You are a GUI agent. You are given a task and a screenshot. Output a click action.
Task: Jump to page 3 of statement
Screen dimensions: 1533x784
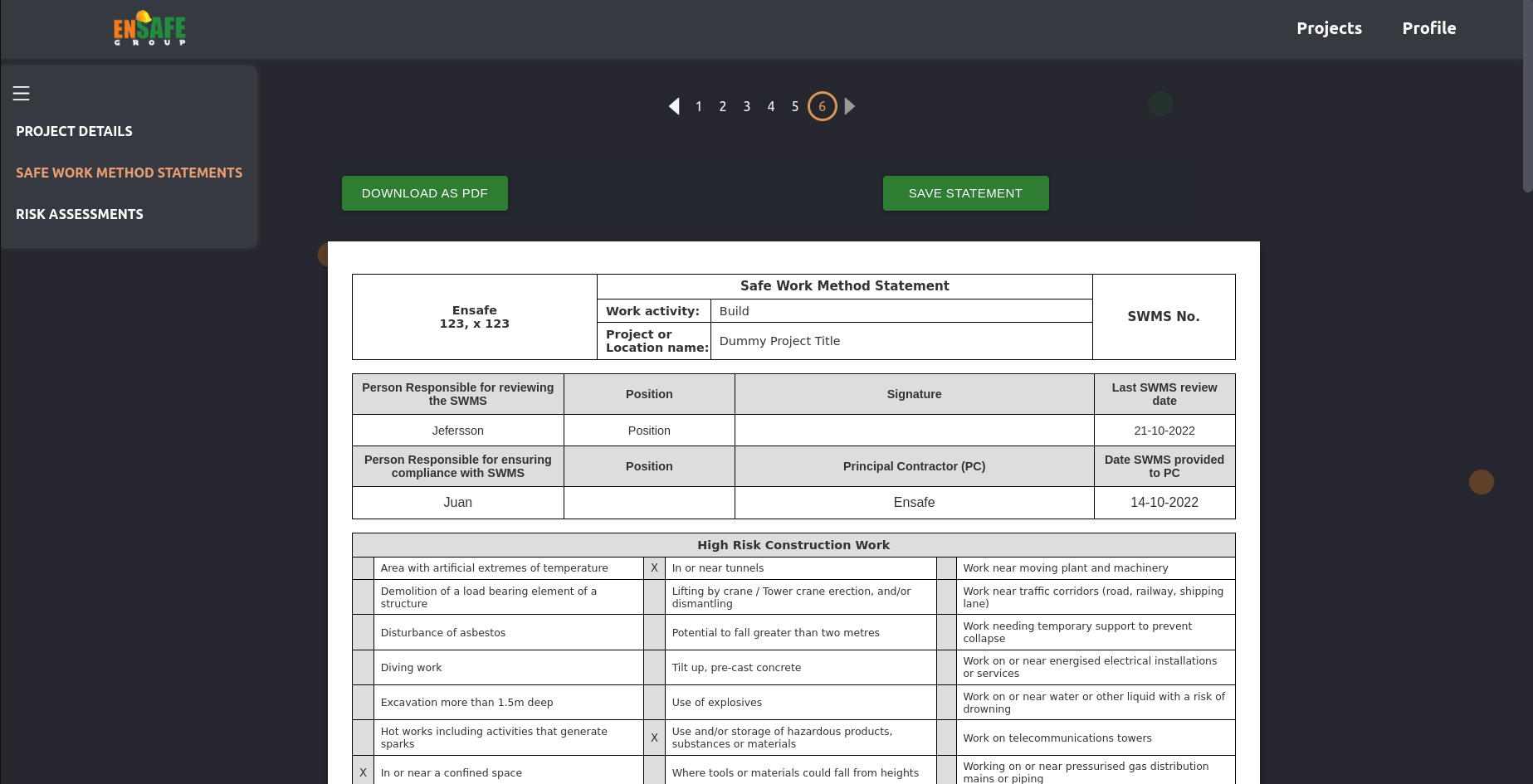(x=747, y=106)
